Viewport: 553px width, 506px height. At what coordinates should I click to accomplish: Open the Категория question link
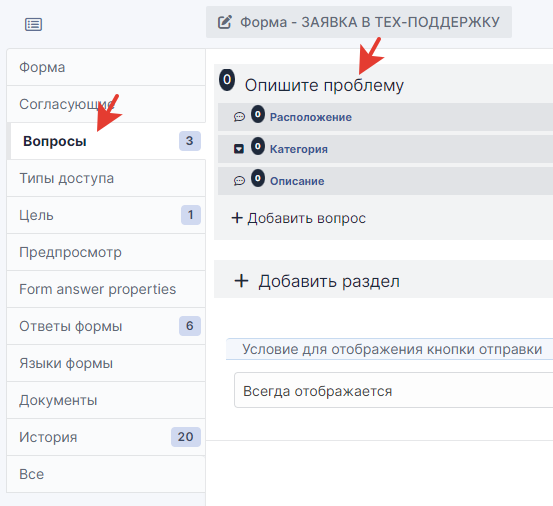[x=299, y=149]
